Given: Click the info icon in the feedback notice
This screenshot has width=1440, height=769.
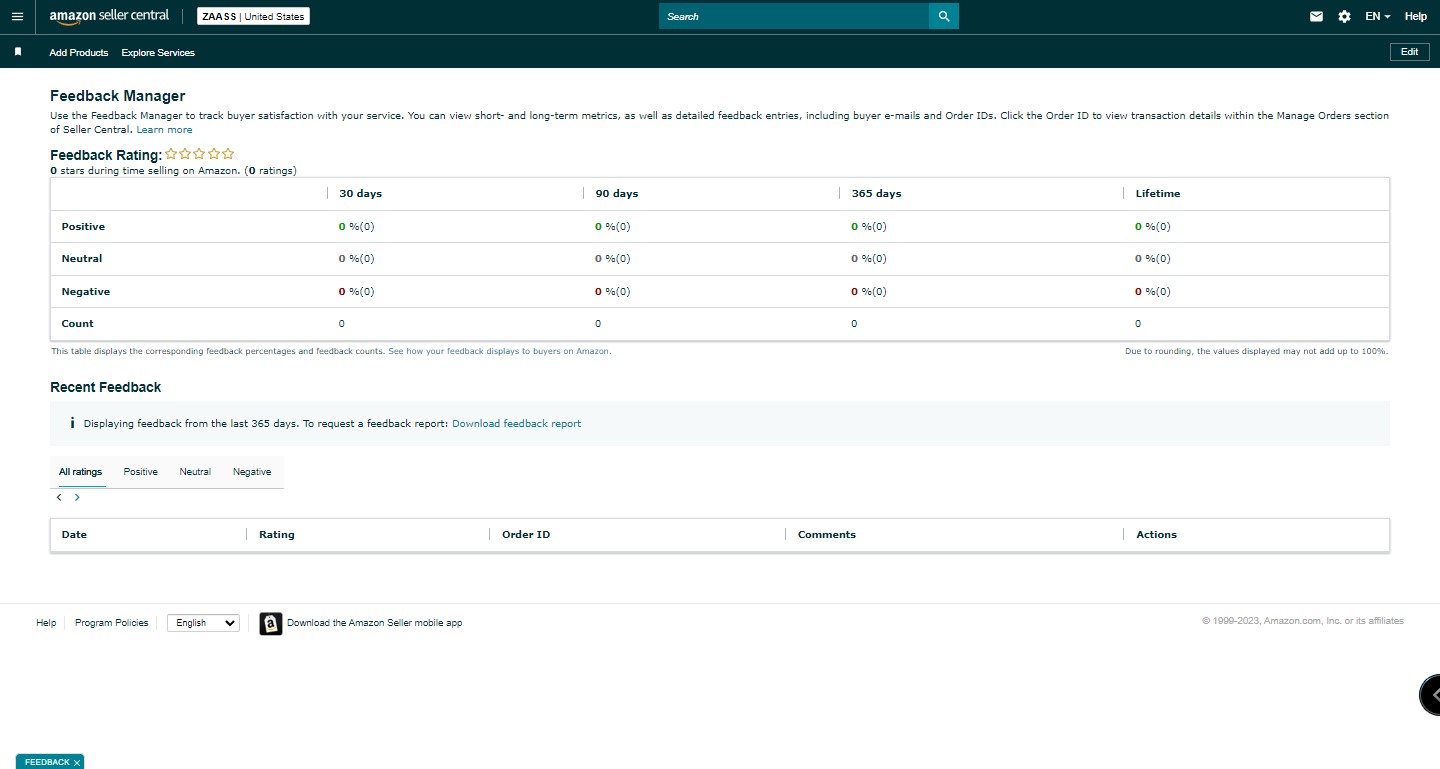Looking at the screenshot, I should click(x=72, y=423).
